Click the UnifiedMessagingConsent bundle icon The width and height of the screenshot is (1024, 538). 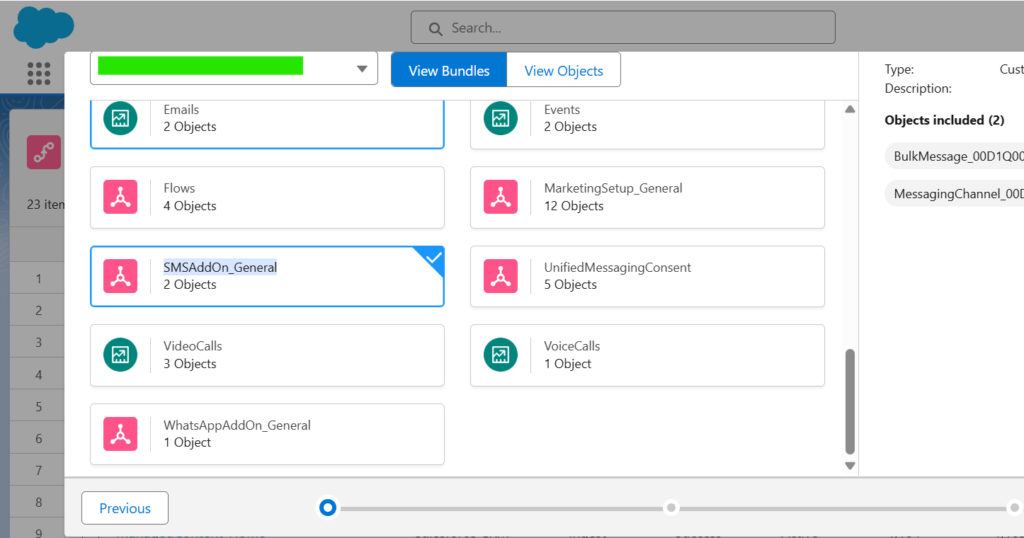click(500, 276)
